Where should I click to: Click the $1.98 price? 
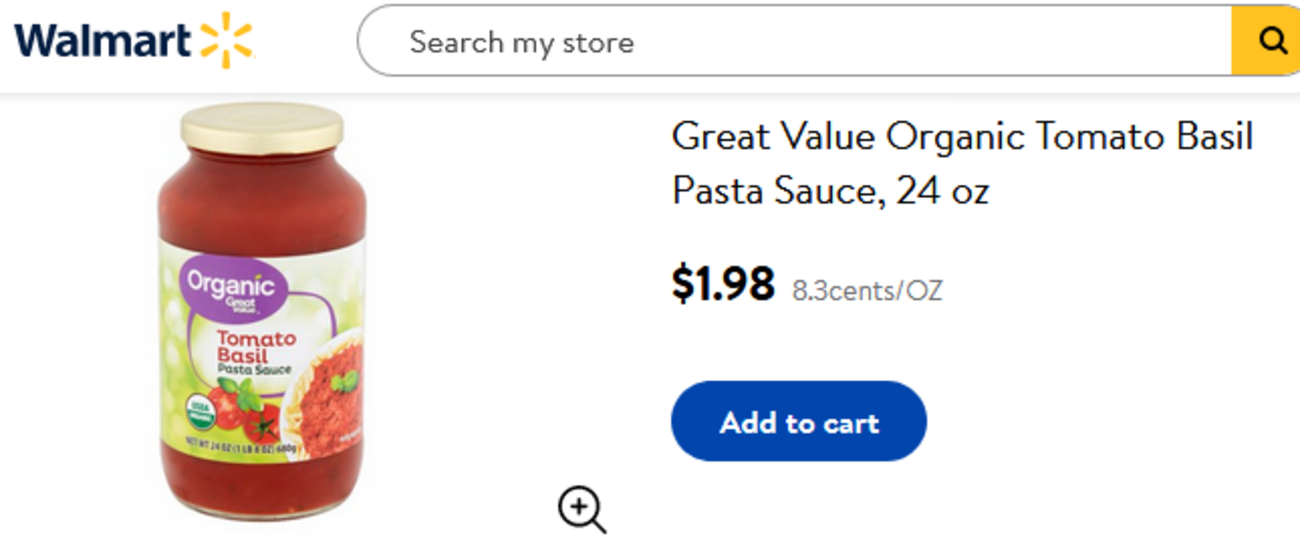722,286
